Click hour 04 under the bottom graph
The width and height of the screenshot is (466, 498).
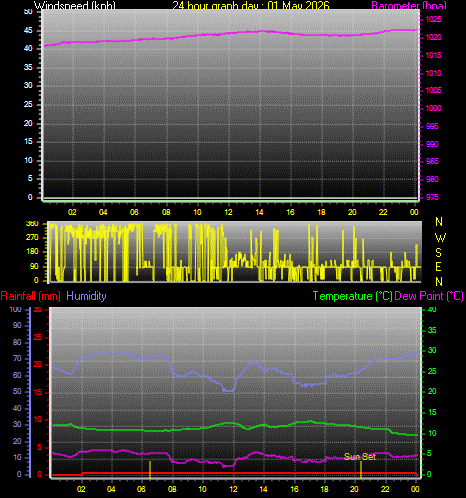[x=111, y=489]
